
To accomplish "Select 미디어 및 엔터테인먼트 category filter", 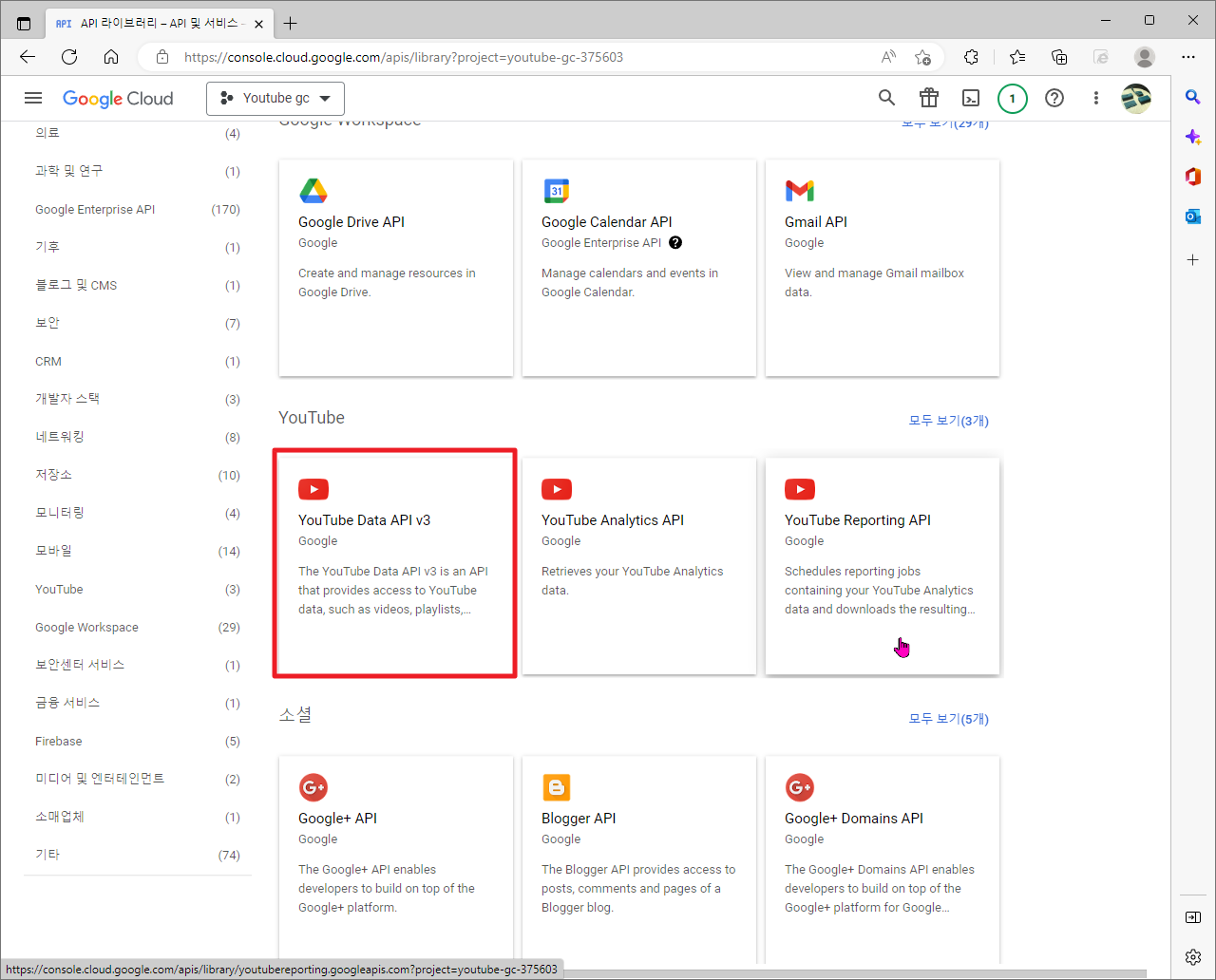I will pyautogui.click(x=138, y=780).
